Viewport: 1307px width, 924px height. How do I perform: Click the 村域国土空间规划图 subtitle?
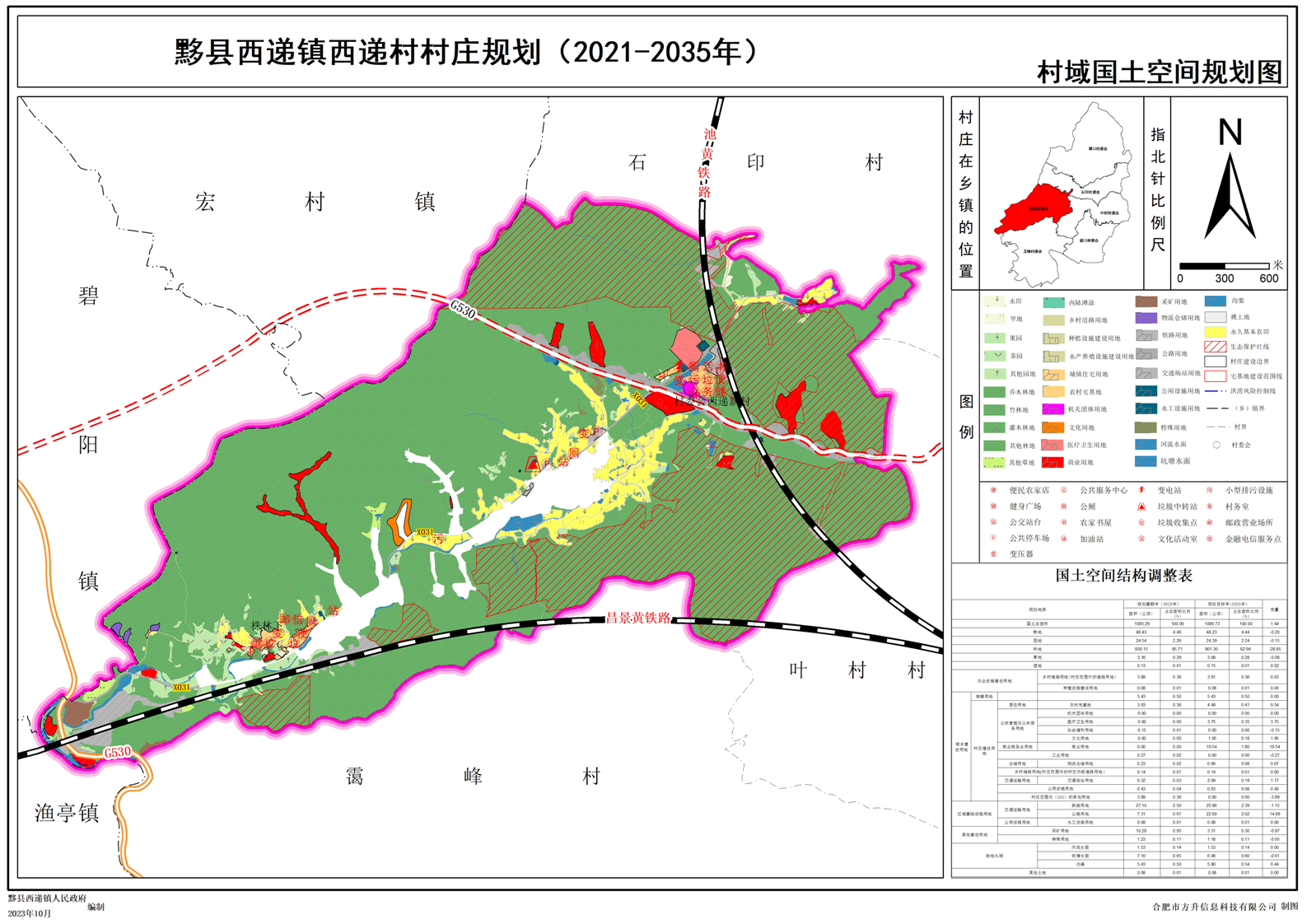(1160, 72)
